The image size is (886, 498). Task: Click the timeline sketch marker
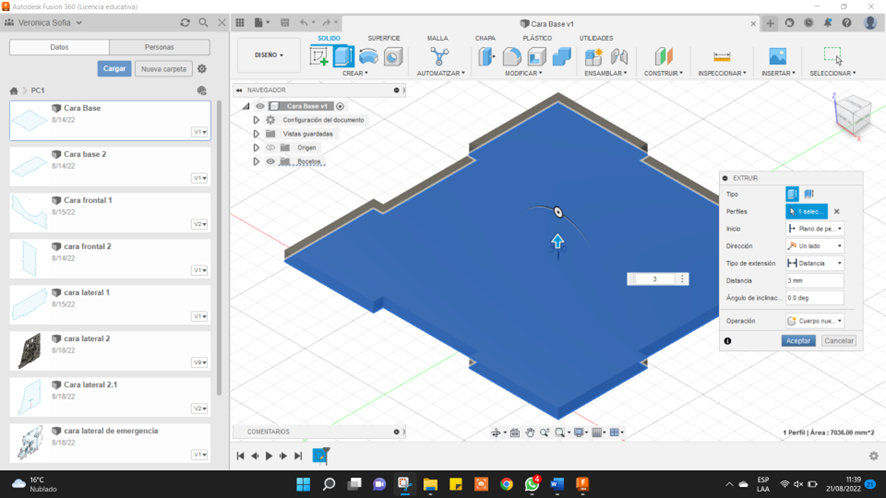click(320, 456)
